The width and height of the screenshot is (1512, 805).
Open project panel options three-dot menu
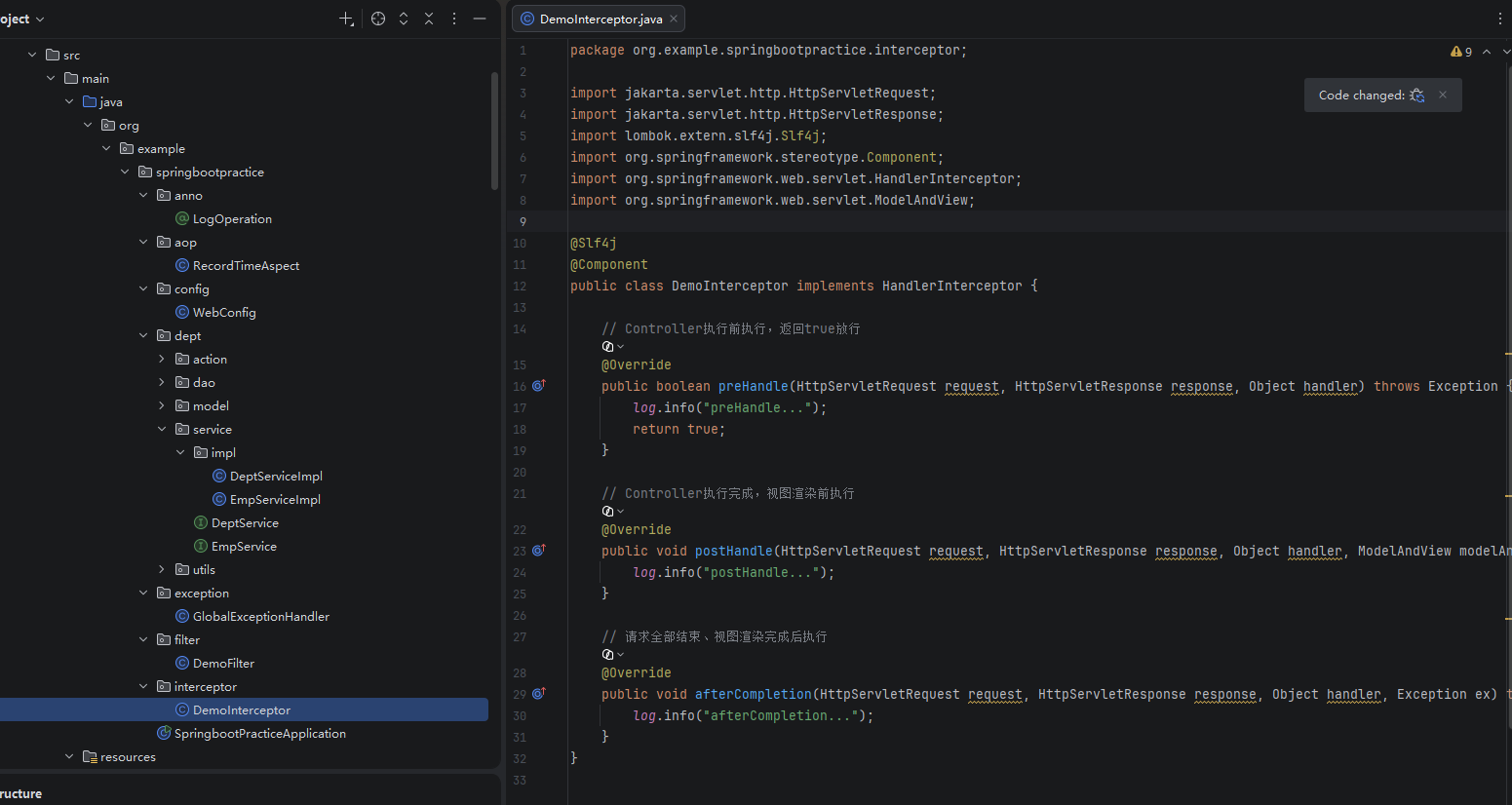(x=454, y=19)
